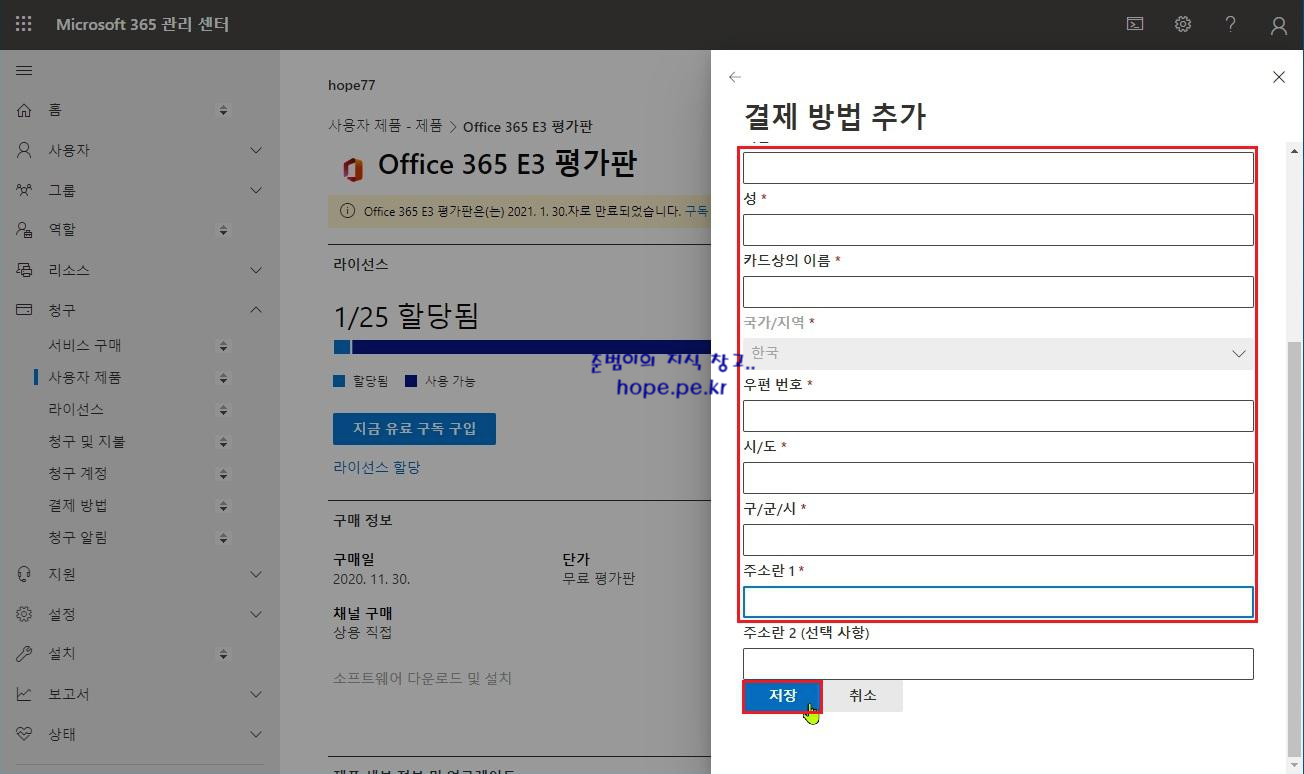Go back with the panel arrow
Viewport: 1304px width, 774px height.
735,77
